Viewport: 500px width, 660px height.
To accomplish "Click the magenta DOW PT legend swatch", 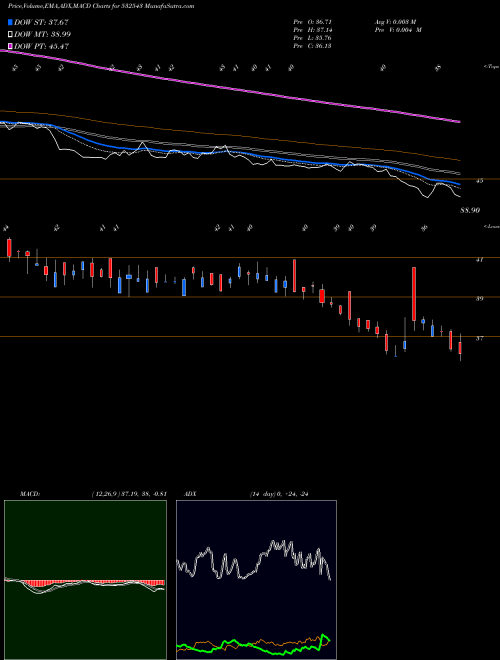I will (x=10, y=46).
